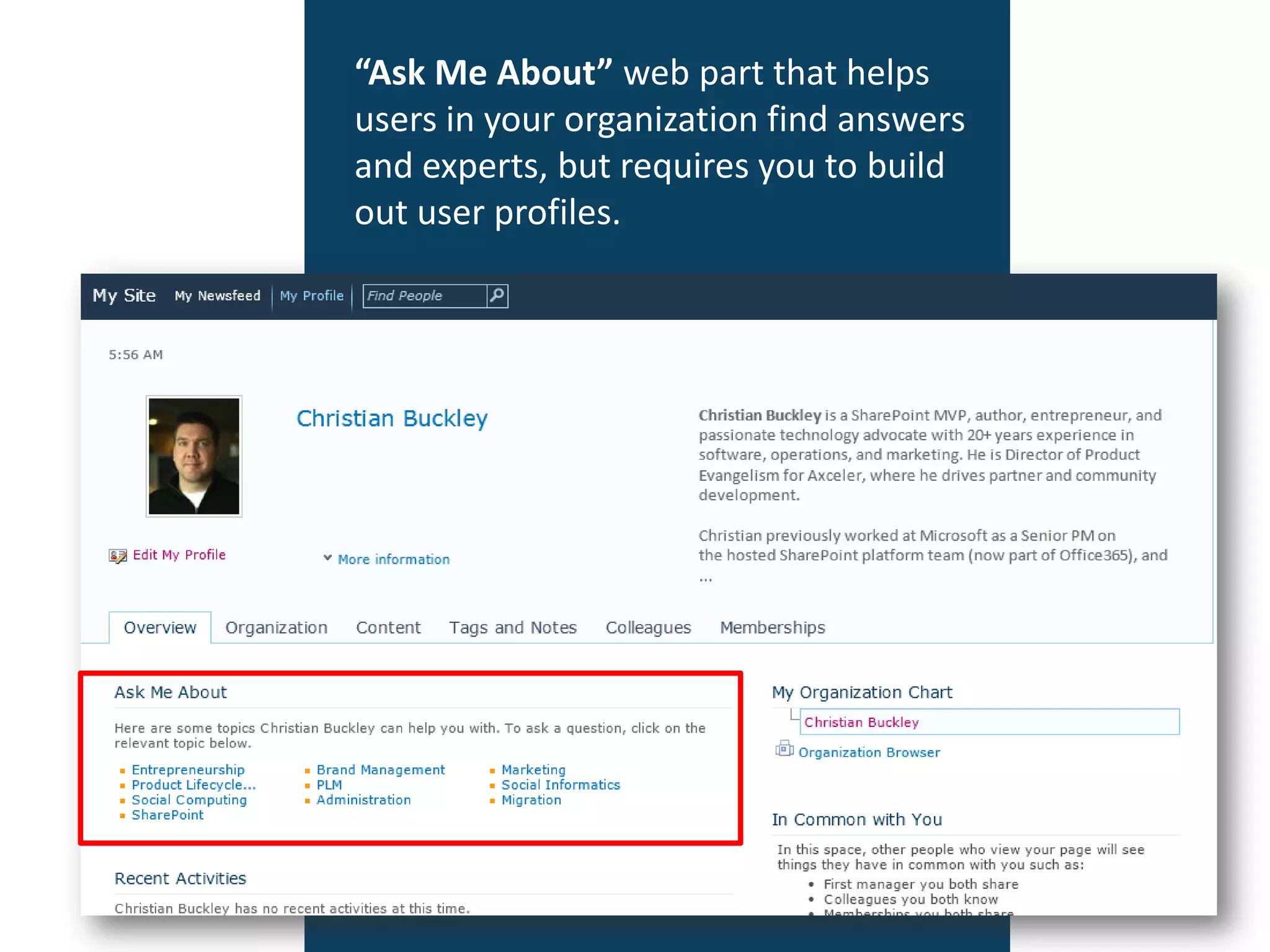Image resolution: width=1270 pixels, height=952 pixels.
Task: Open the My Site home link
Action: pos(124,296)
